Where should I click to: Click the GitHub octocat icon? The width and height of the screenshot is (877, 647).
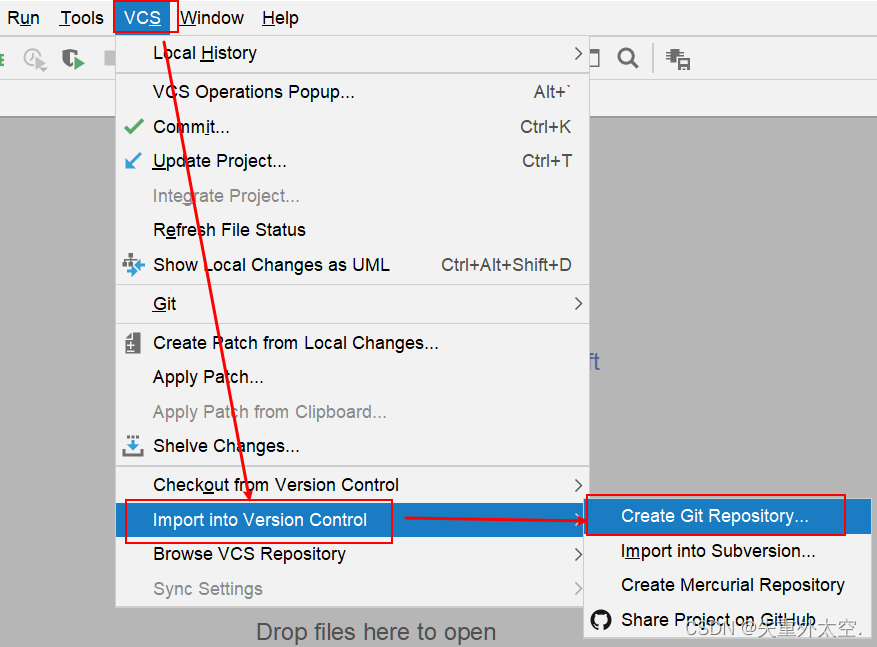(601, 620)
